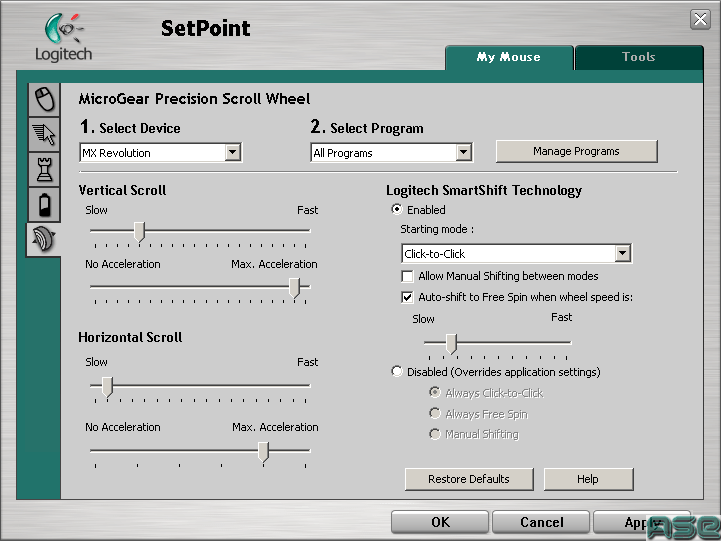Click the Cancel button
This screenshot has height=541, width=721.
point(541,522)
